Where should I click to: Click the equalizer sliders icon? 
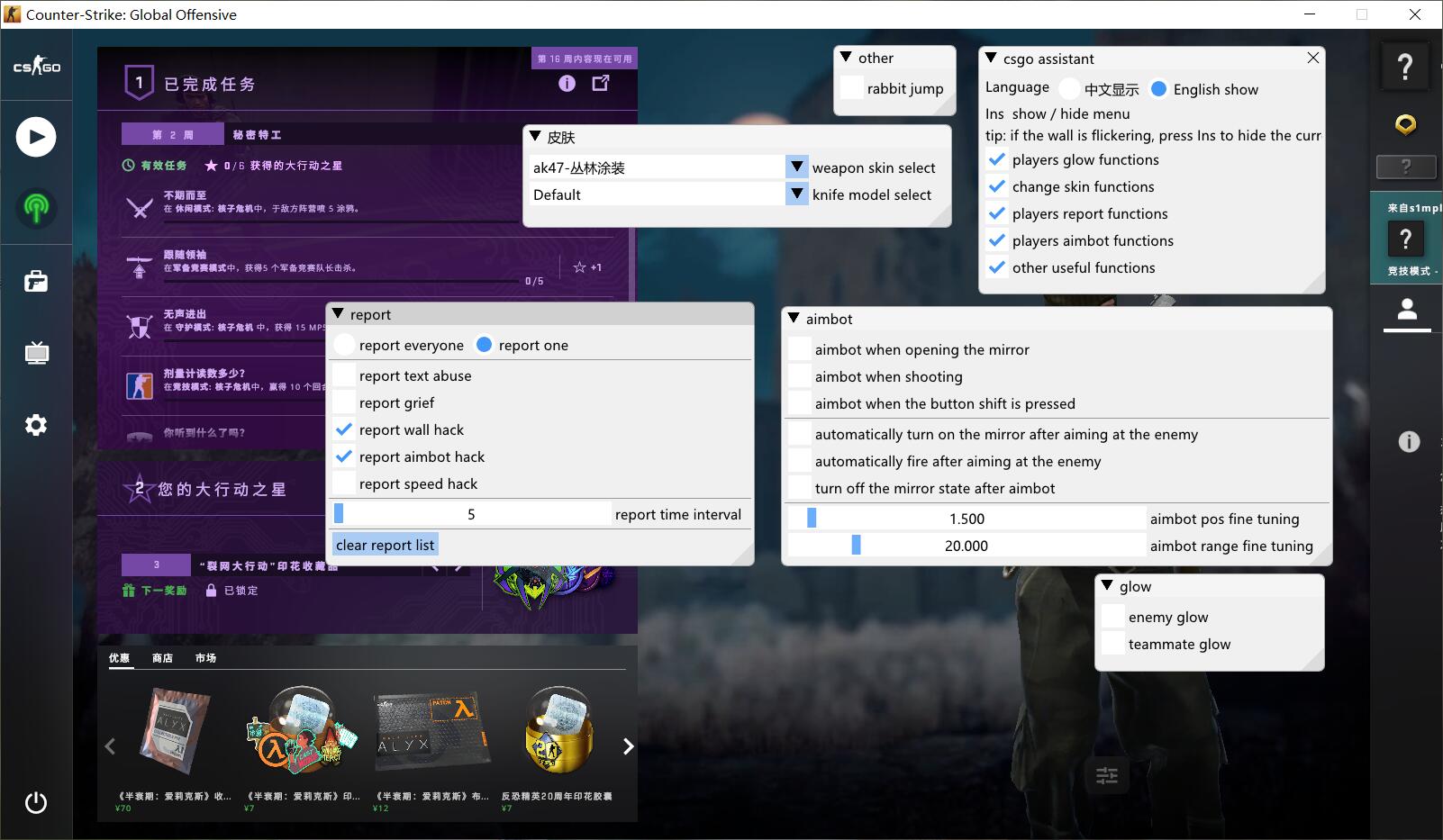pyautogui.click(x=1107, y=774)
